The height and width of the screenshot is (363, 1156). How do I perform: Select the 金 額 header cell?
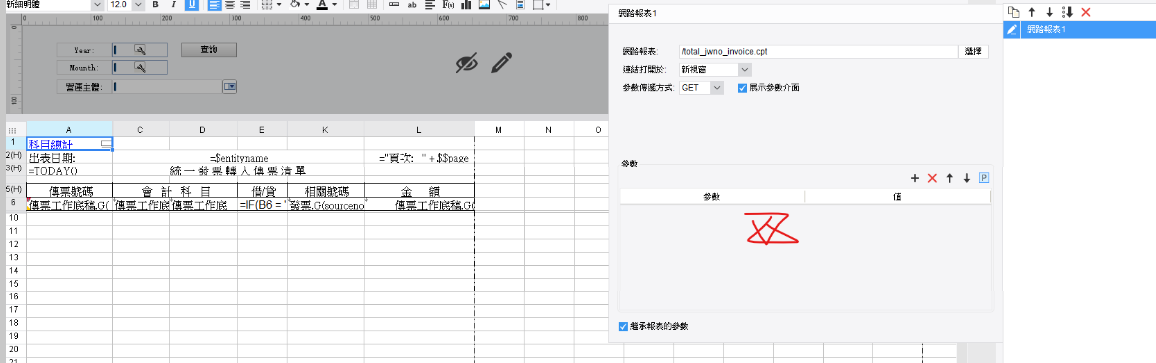[419, 190]
